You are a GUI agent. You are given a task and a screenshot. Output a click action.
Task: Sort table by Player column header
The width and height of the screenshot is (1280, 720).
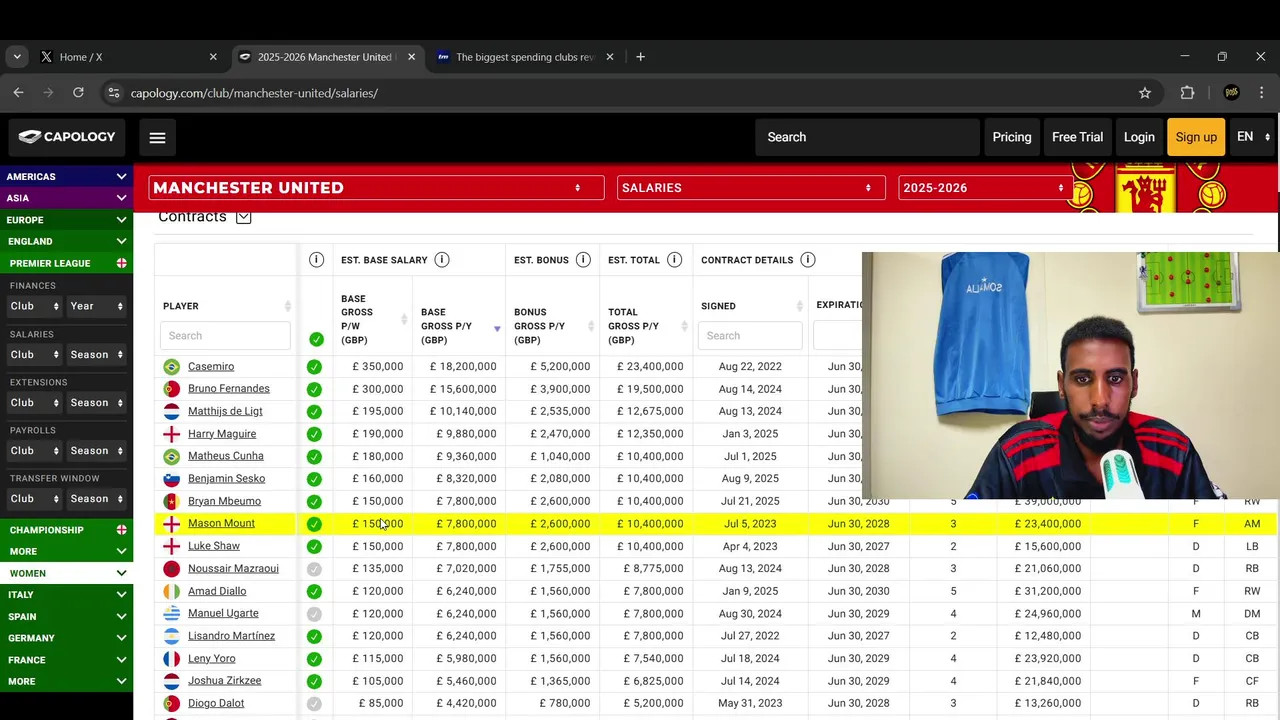(x=226, y=306)
